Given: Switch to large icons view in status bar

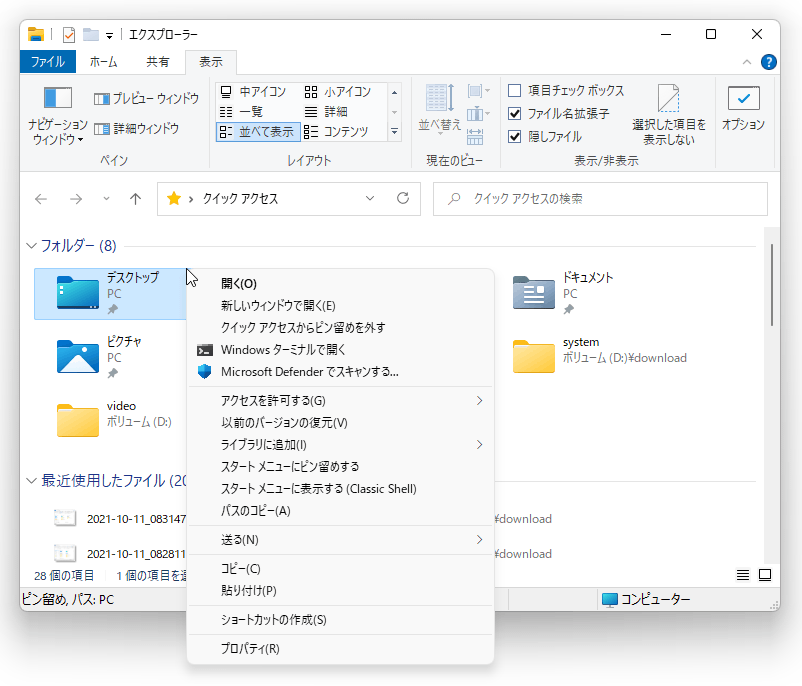Looking at the screenshot, I should point(765,575).
